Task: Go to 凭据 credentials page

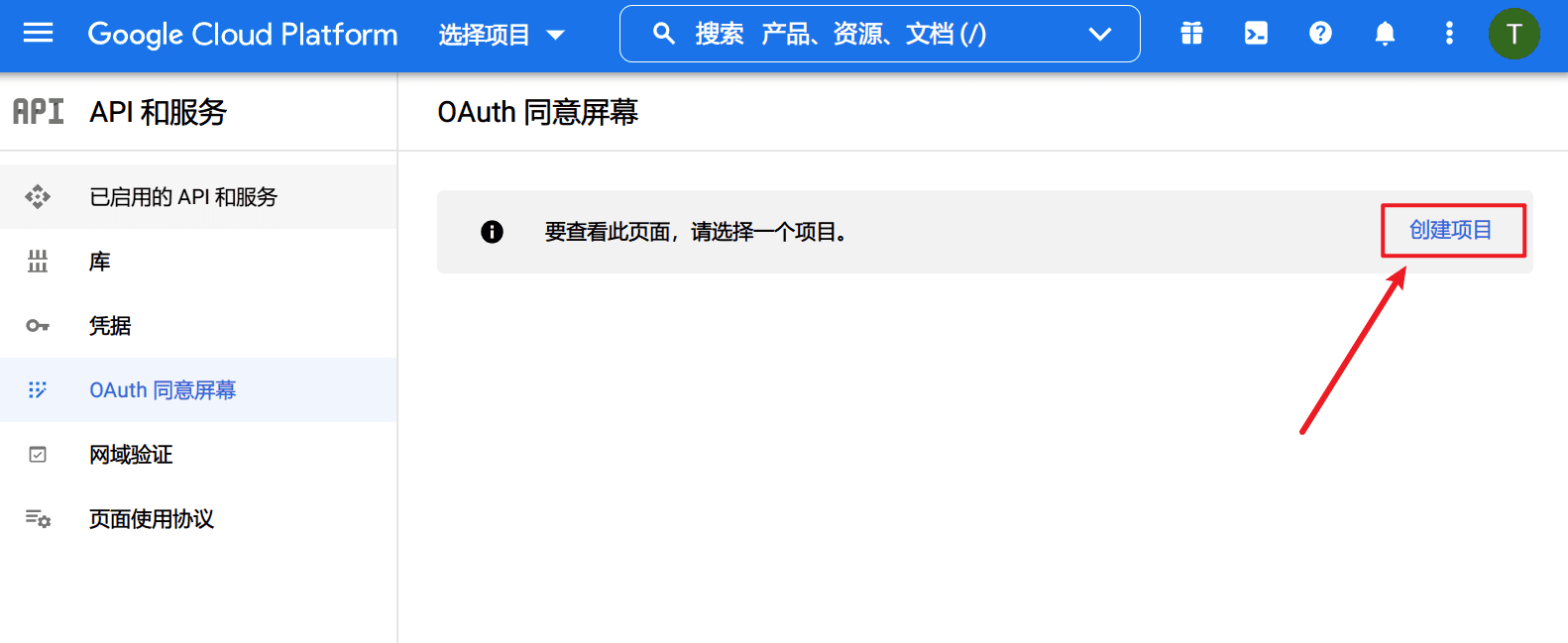Action: pos(198,326)
